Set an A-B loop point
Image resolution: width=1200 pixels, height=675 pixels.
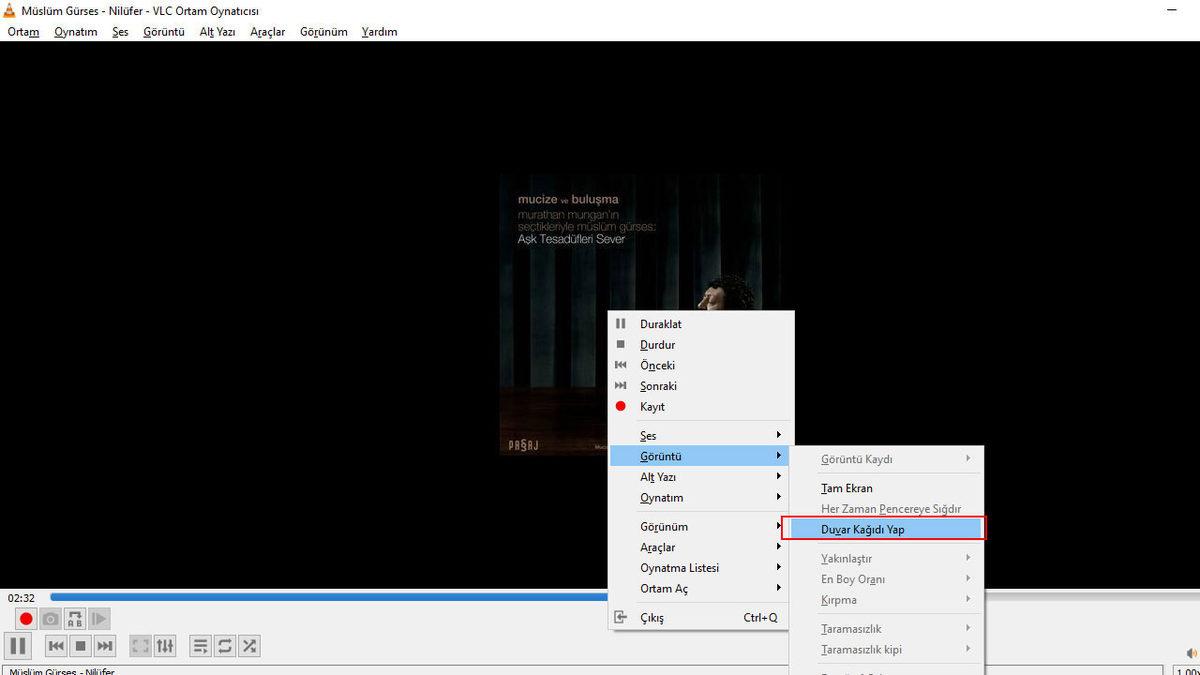pos(74,618)
